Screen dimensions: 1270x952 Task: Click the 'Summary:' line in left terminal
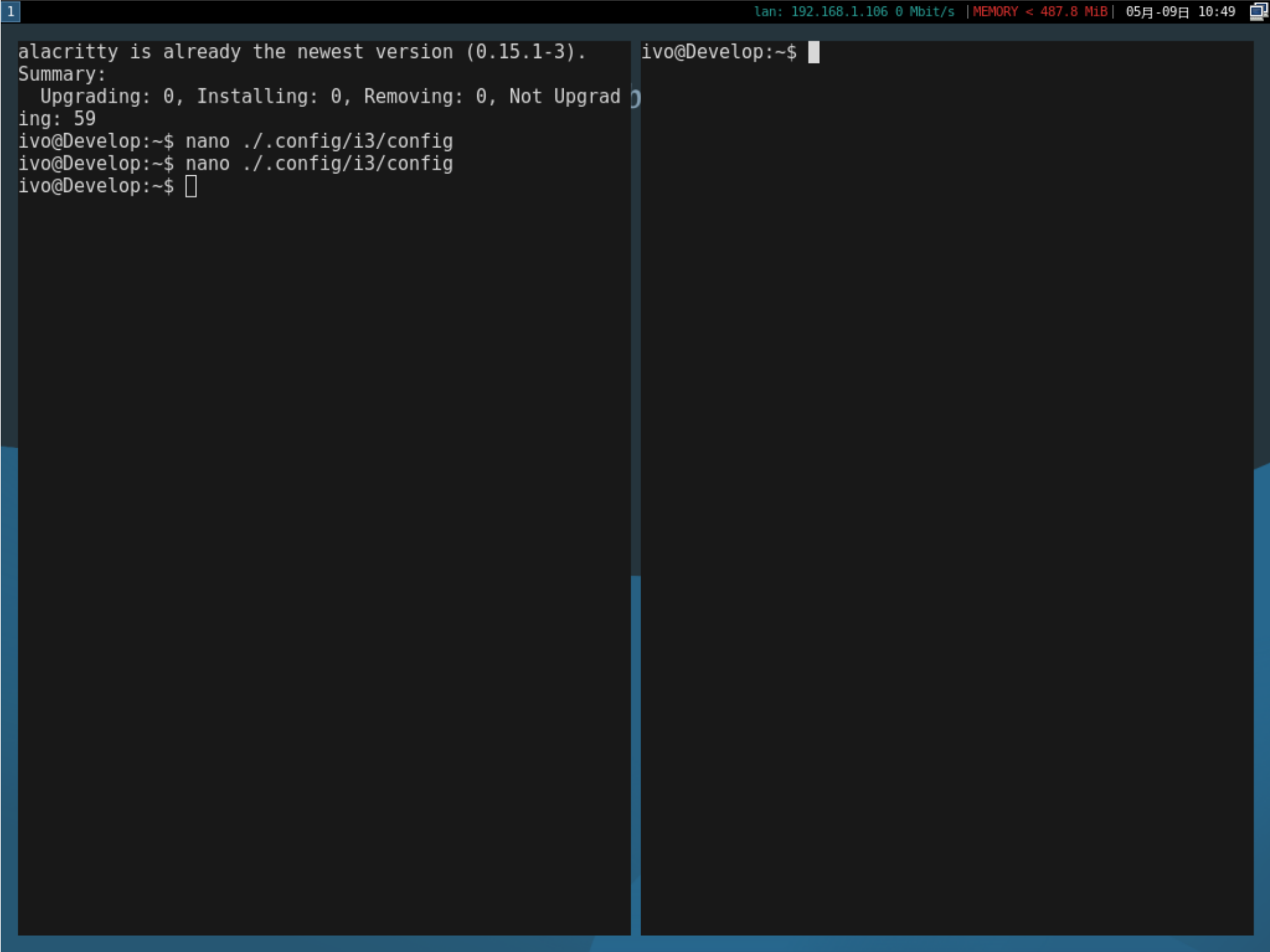(62, 74)
